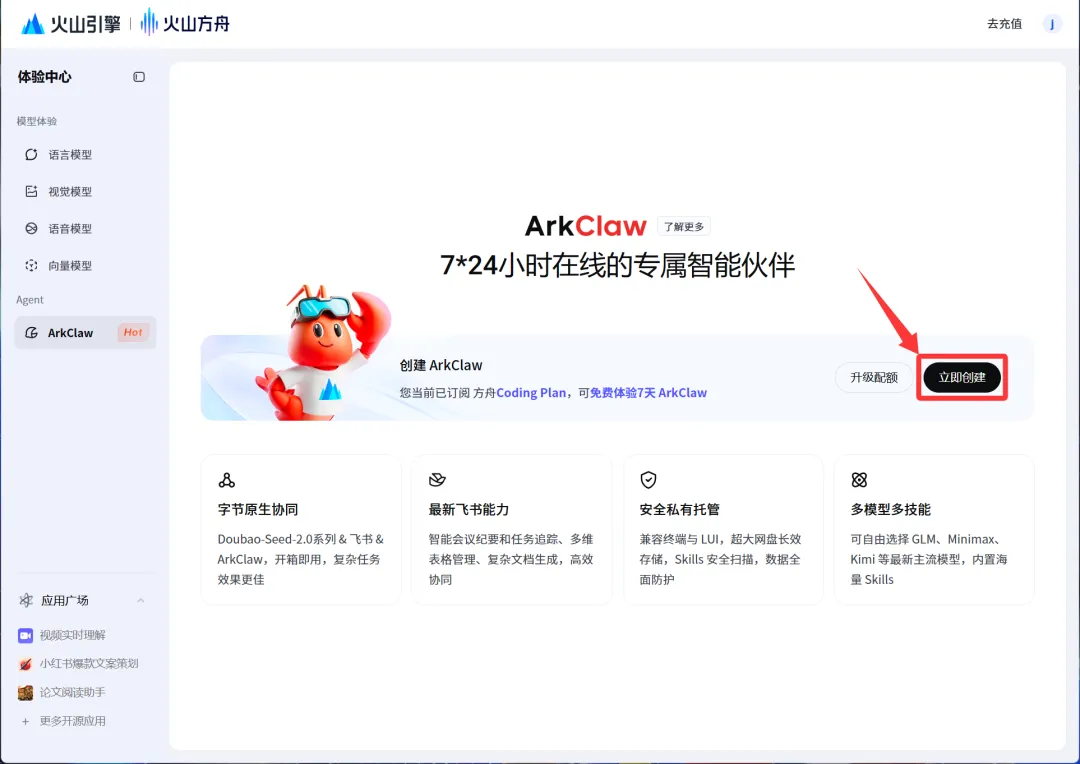Open 小红书爆款文案策划 app

[x=89, y=663]
